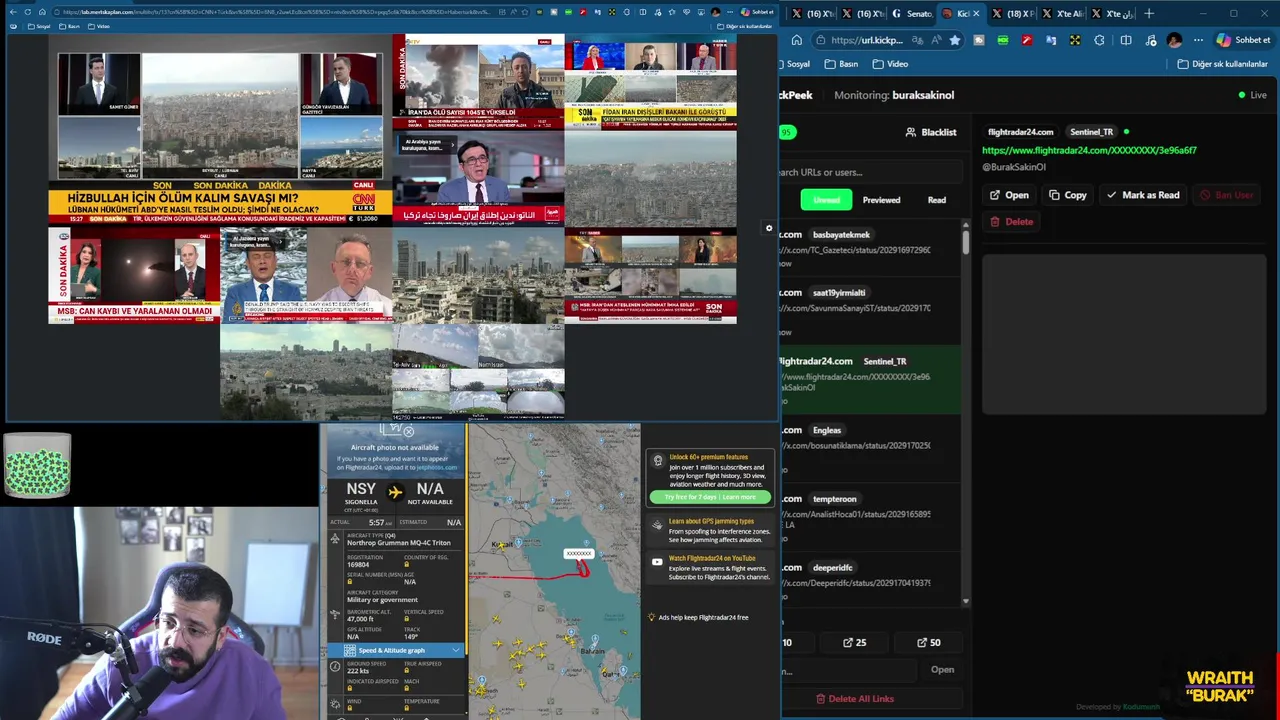Click the yellow cross-arrows extension icon
The image size is (1280, 720).
[1075, 40]
